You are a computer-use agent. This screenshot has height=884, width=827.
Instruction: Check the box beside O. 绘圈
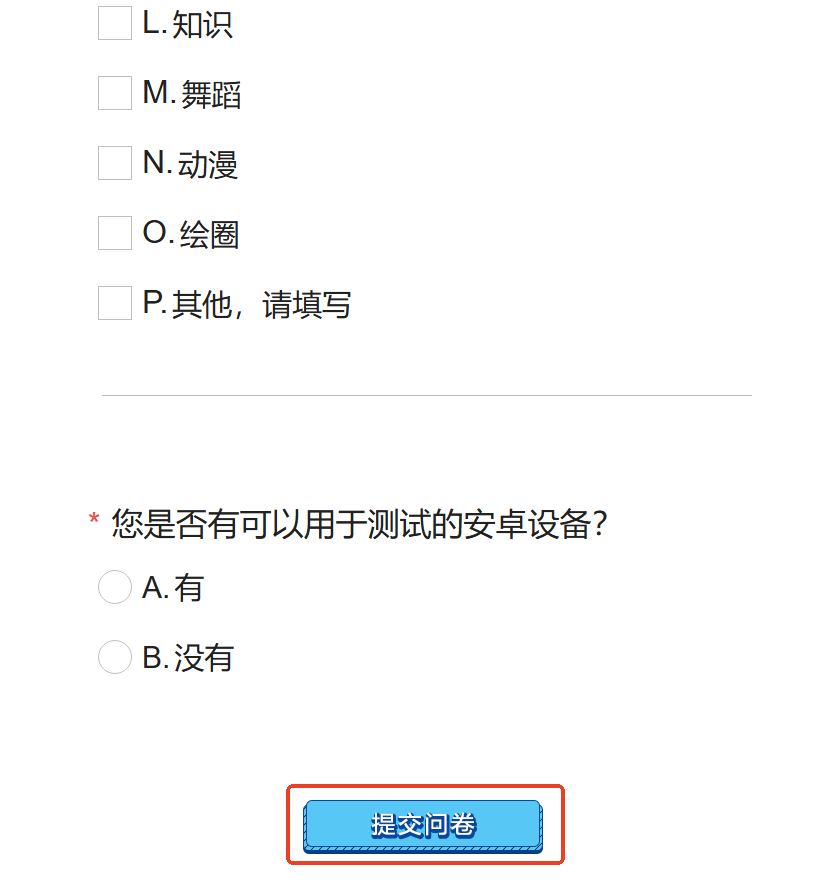(x=115, y=233)
